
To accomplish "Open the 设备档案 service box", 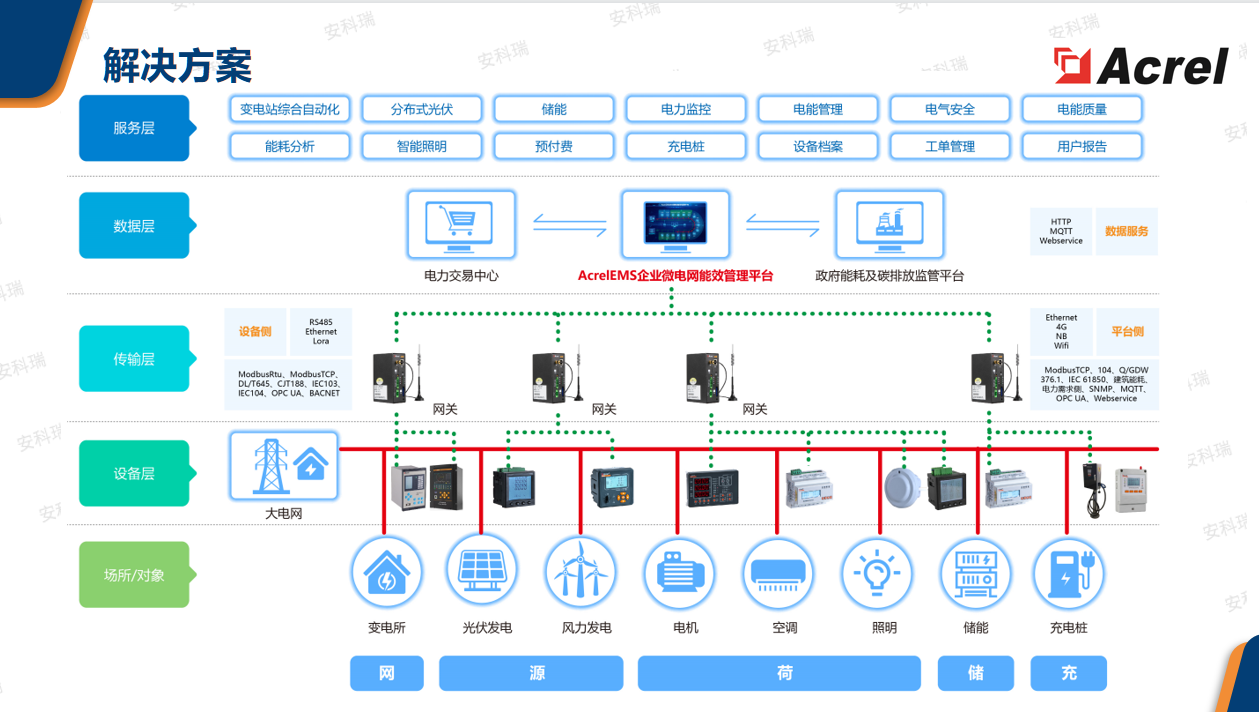I will (x=818, y=146).
